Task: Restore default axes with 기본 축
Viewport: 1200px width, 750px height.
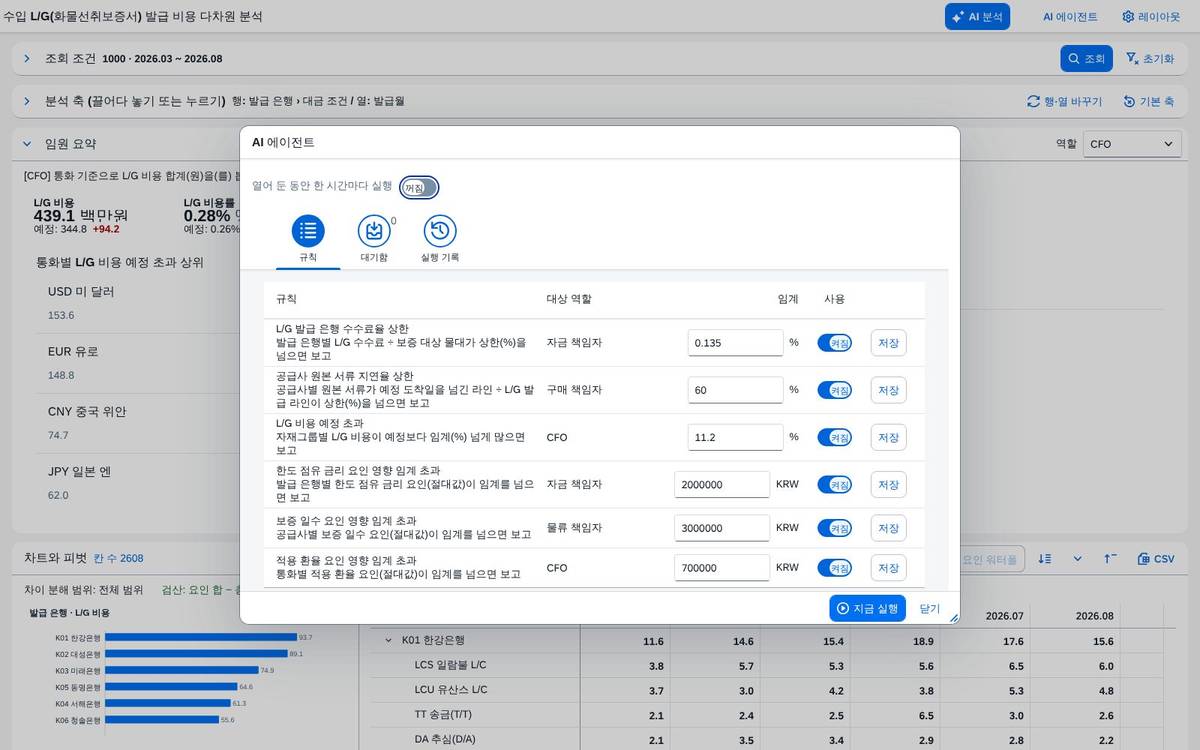Action: pos(1148,102)
